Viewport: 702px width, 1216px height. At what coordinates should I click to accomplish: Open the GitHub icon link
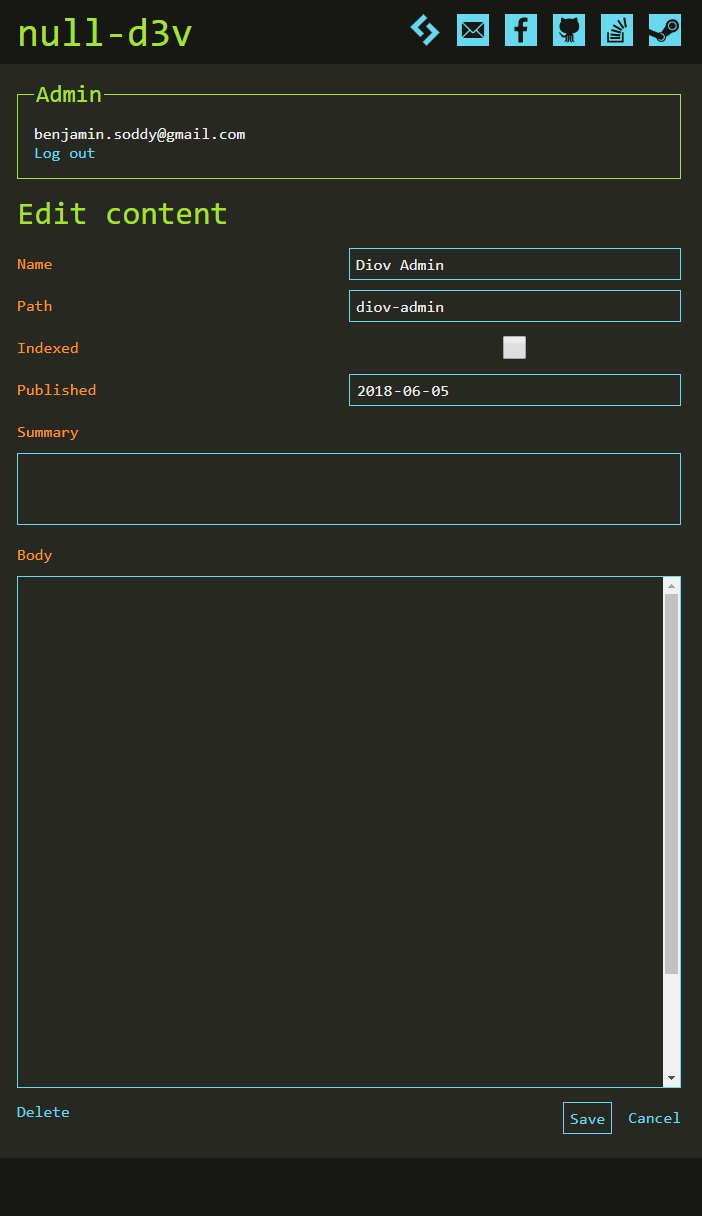pos(569,30)
